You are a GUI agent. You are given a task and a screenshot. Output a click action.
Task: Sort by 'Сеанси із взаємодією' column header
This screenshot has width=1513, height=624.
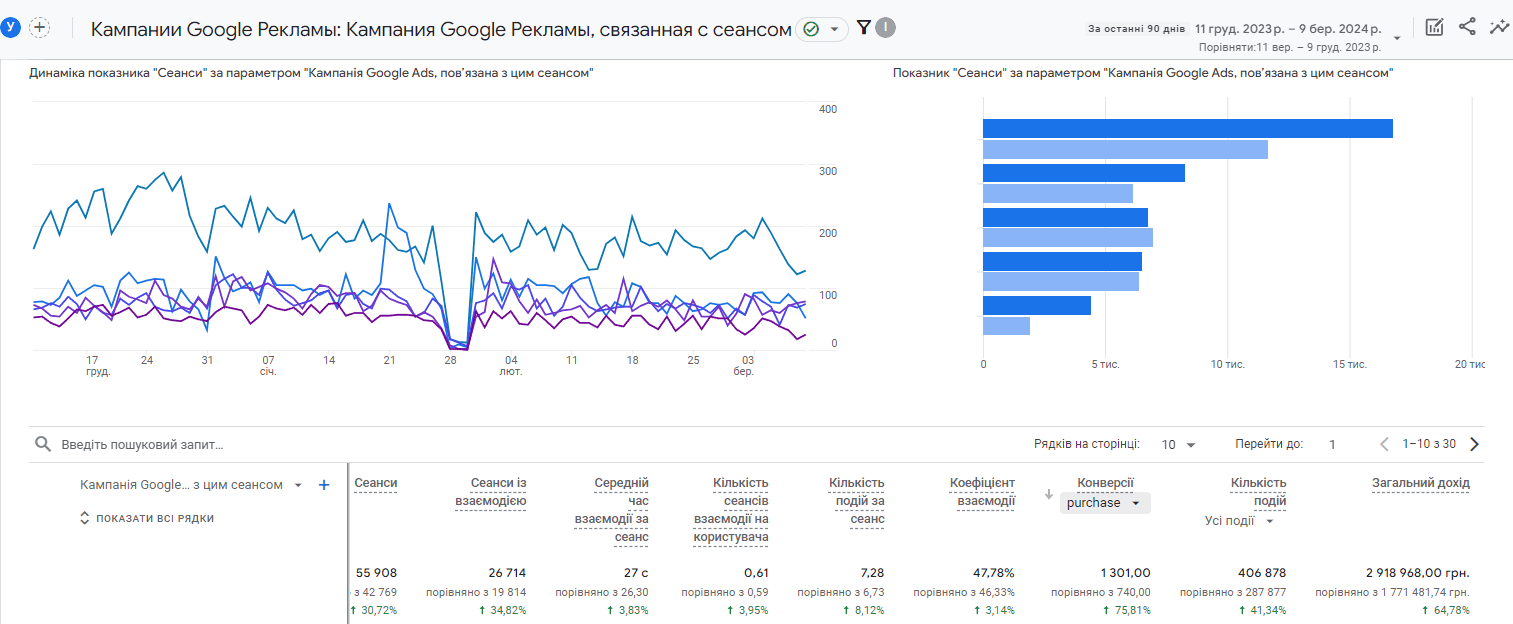[490, 492]
